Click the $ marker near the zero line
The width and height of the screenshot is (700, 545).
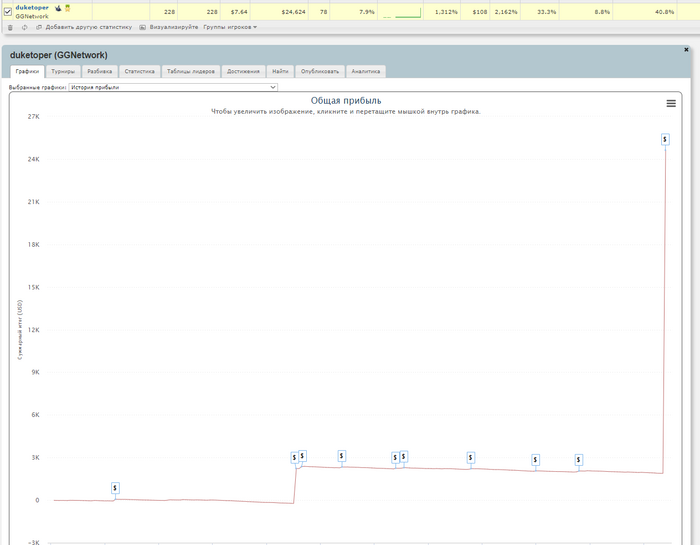pos(115,488)
